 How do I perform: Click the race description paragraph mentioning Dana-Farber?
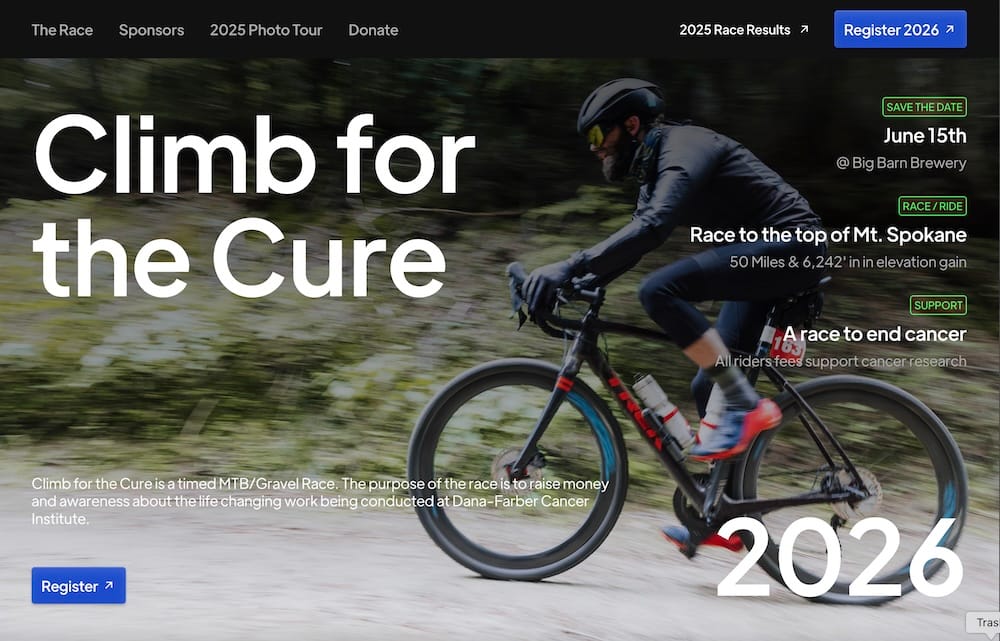[320, 501]
